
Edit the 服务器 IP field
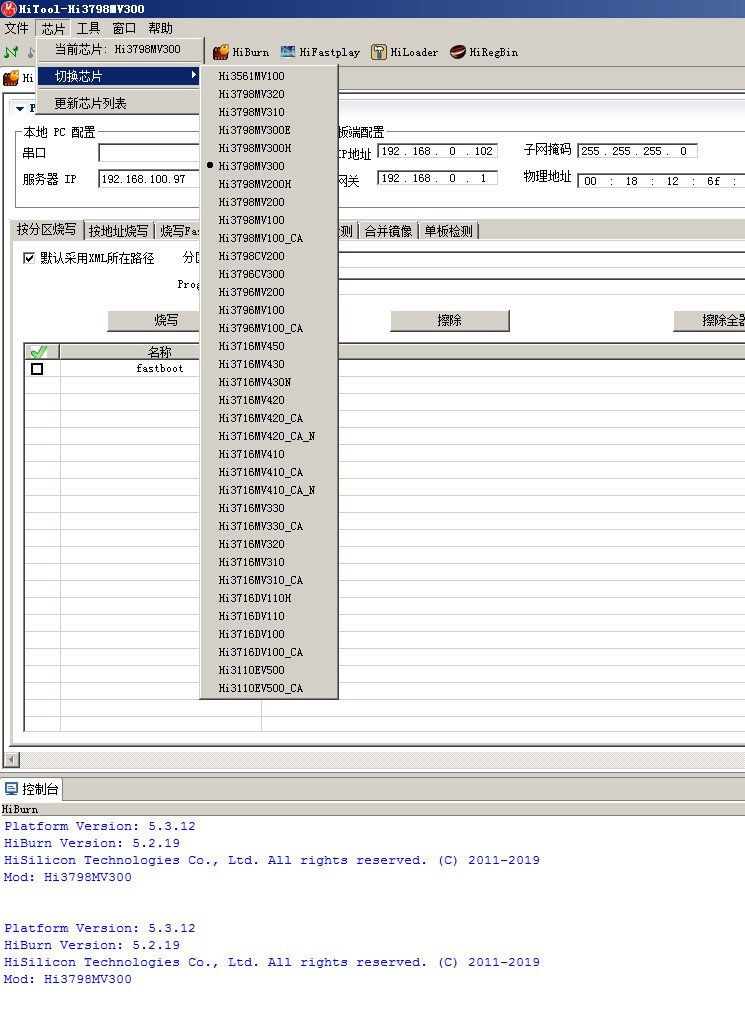(148, 179)
